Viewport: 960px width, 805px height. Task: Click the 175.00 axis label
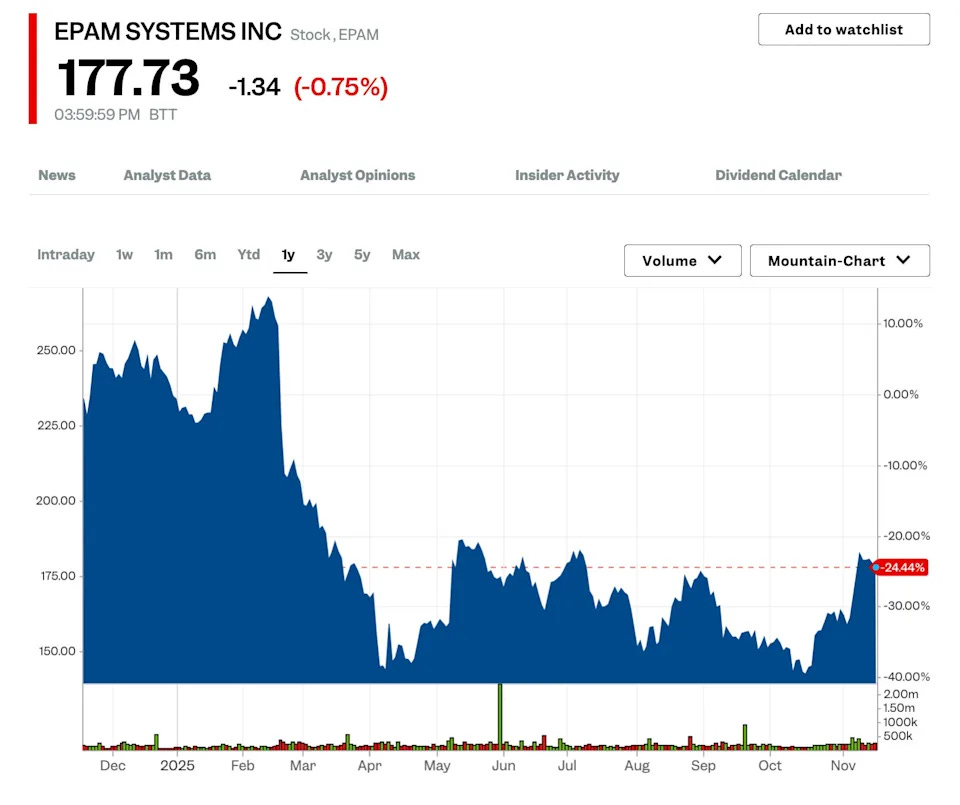tap(58, 576)
